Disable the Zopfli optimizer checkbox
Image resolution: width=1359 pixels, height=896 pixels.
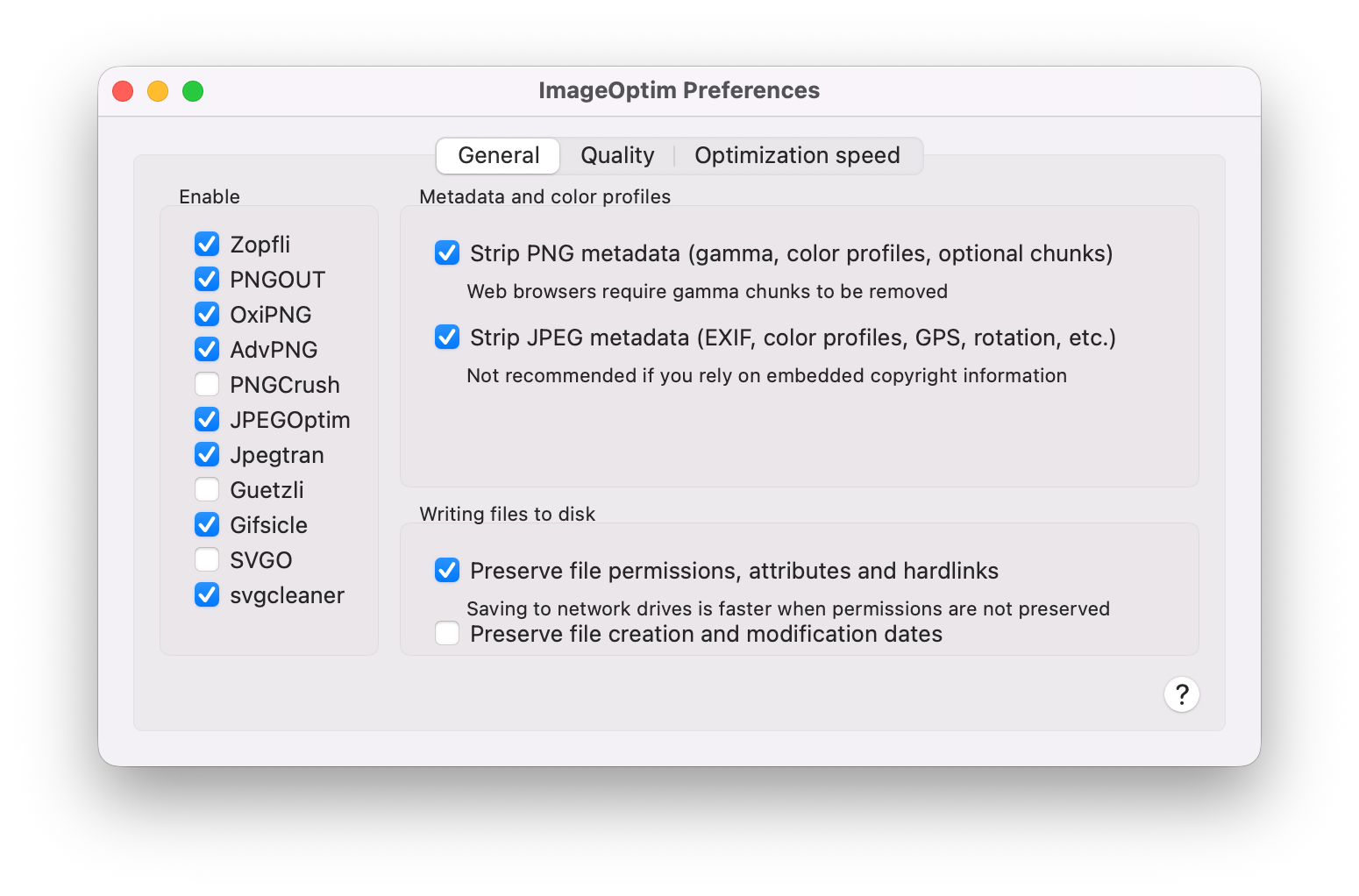click(207, 244)
